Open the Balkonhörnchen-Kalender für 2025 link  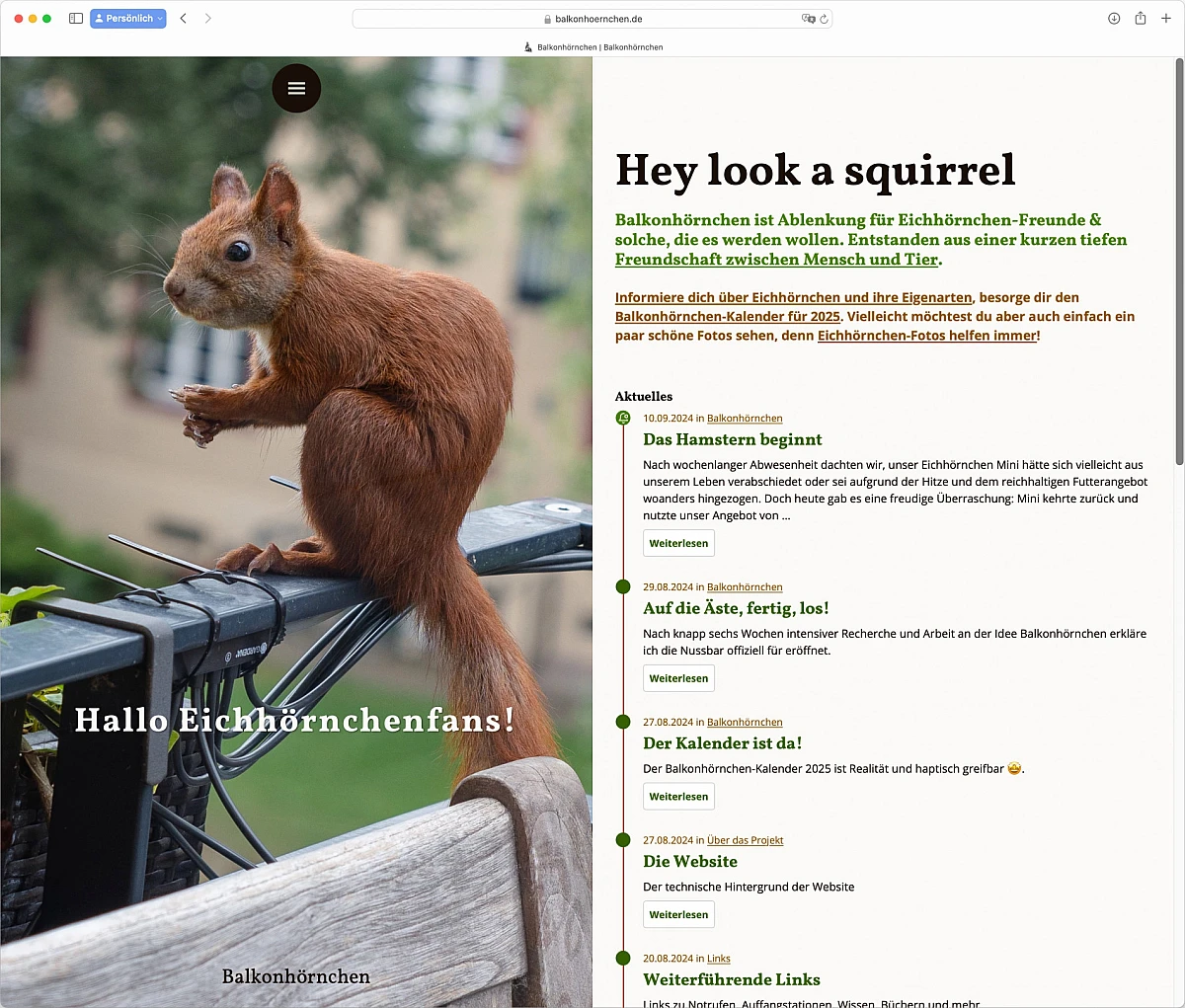[x=727, y=317]
